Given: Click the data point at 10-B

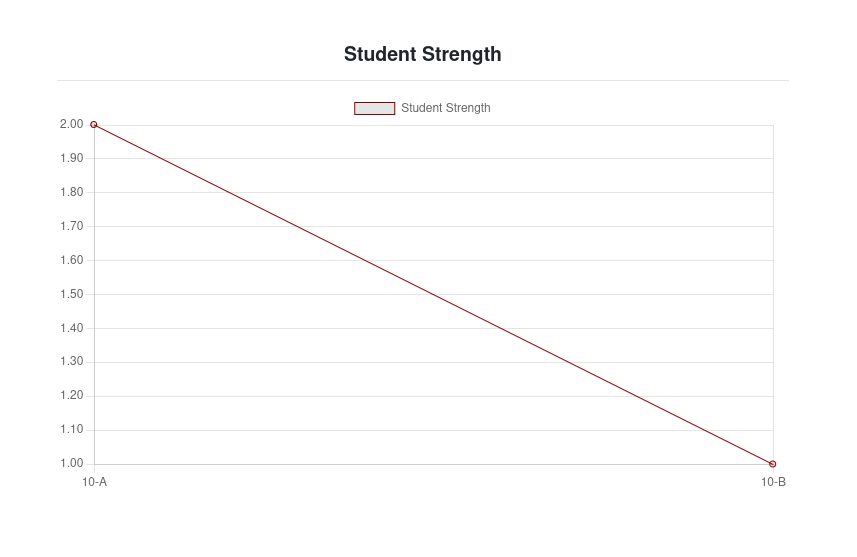Looking at the screenshot, I should [x=773, y=464].
